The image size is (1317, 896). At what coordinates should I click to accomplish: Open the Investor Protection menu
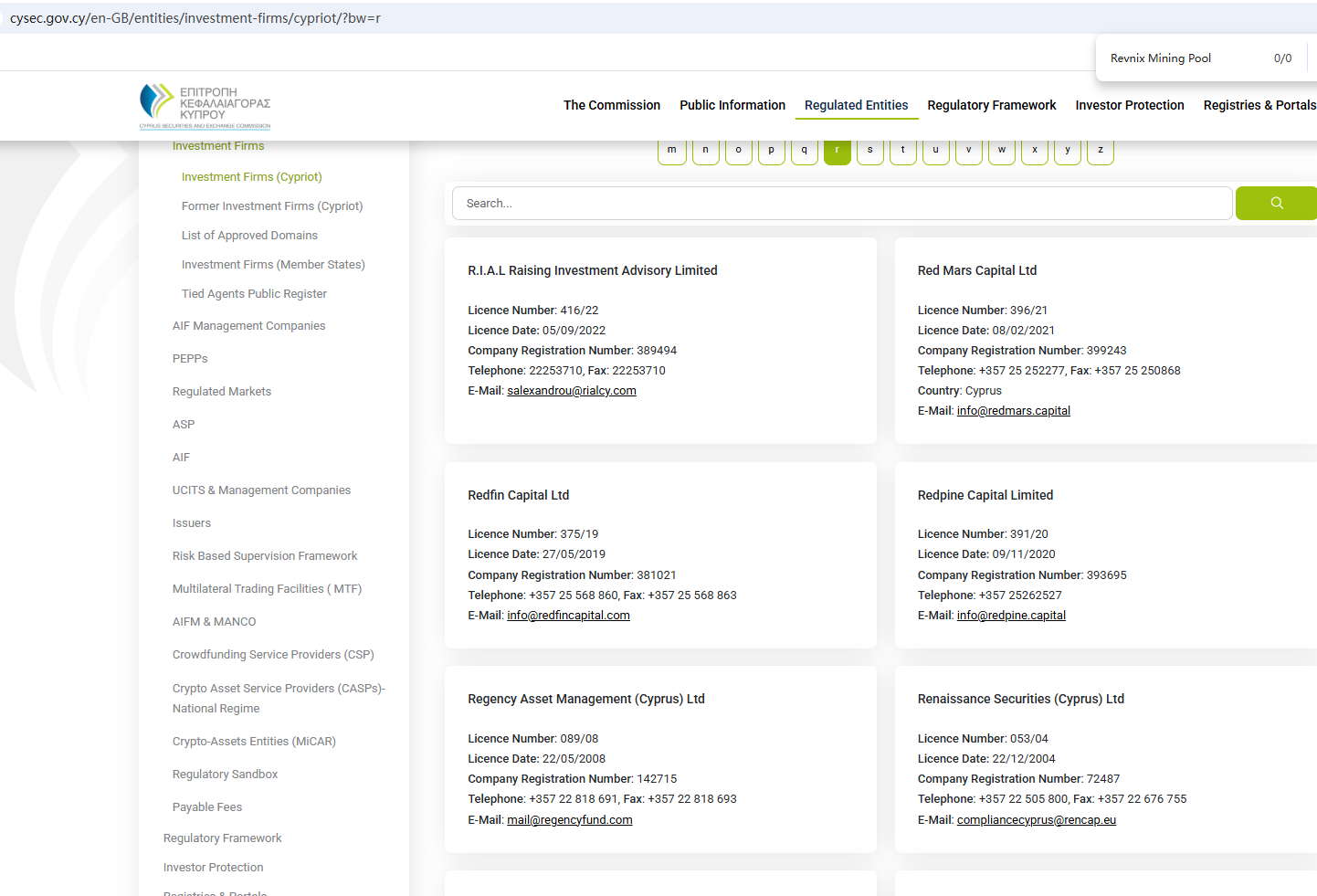point(1129,105)
